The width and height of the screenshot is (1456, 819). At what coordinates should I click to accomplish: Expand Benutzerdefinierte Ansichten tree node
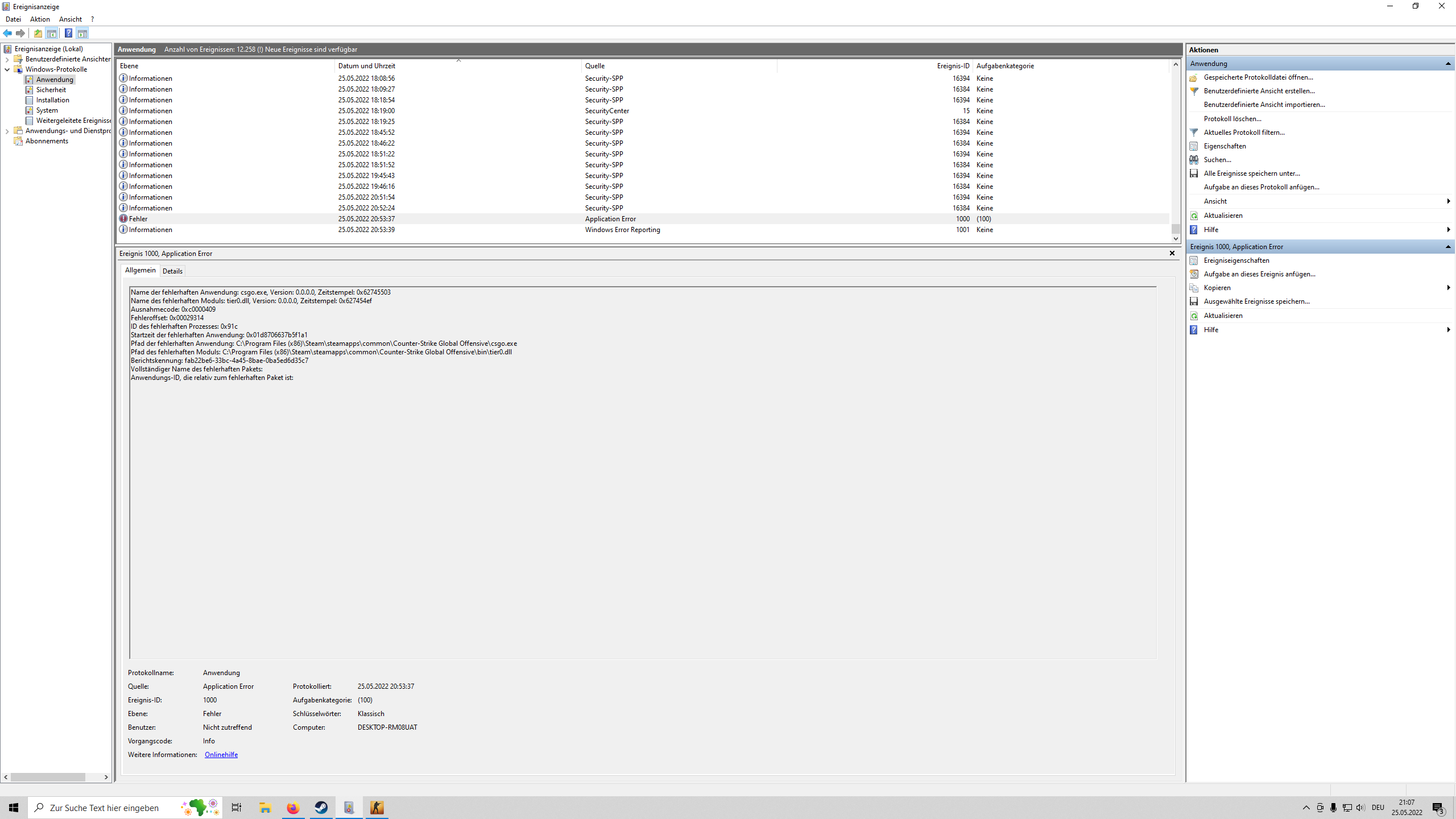[7, 59]
